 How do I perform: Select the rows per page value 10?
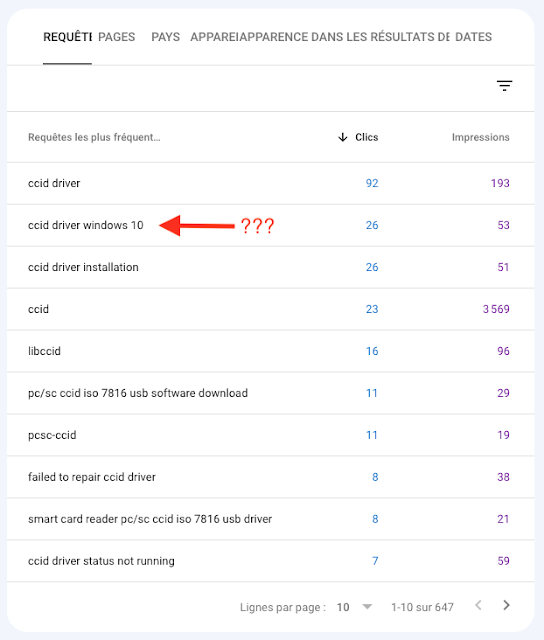point(343,607)
